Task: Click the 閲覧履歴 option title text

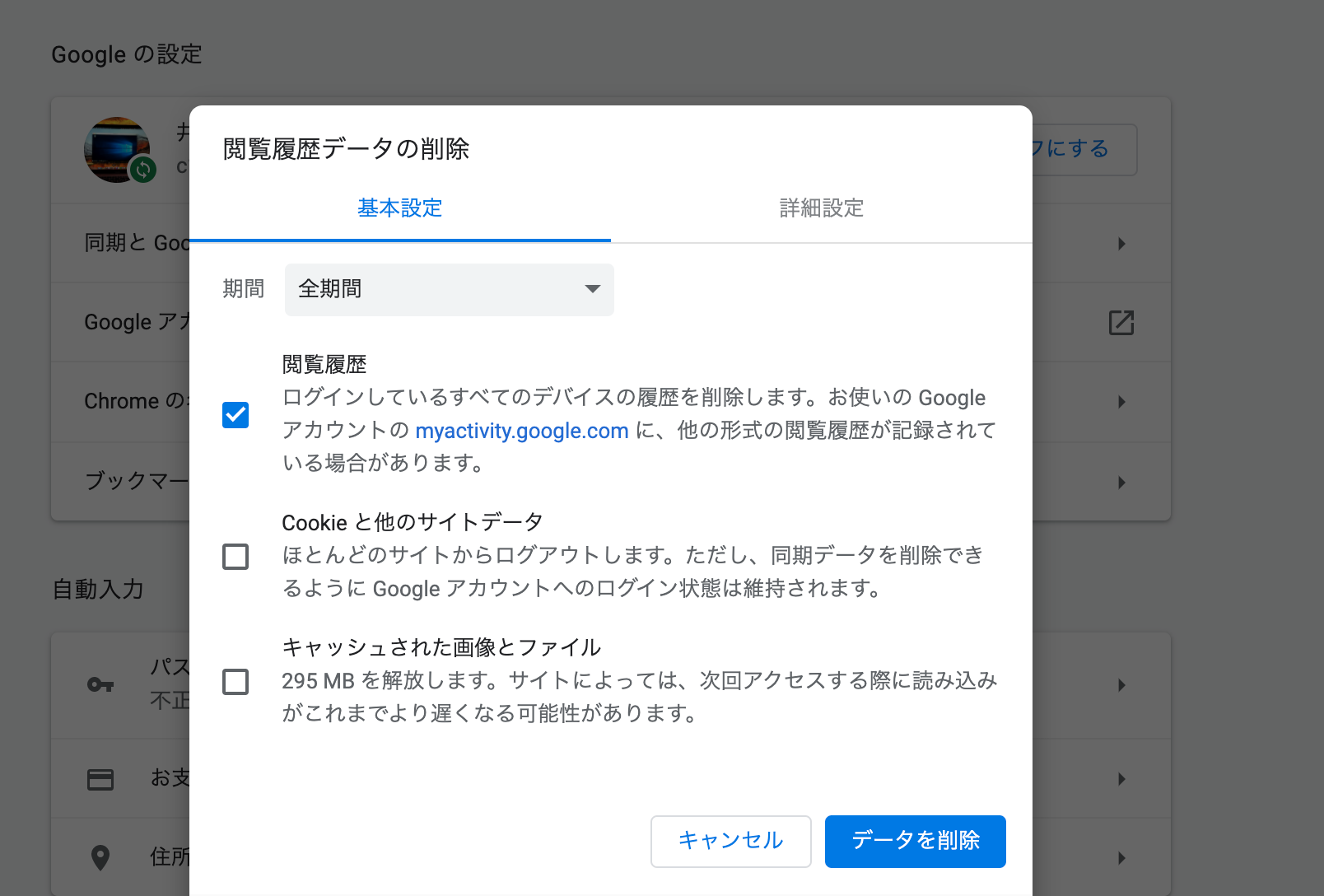Action: pos(324,365)
